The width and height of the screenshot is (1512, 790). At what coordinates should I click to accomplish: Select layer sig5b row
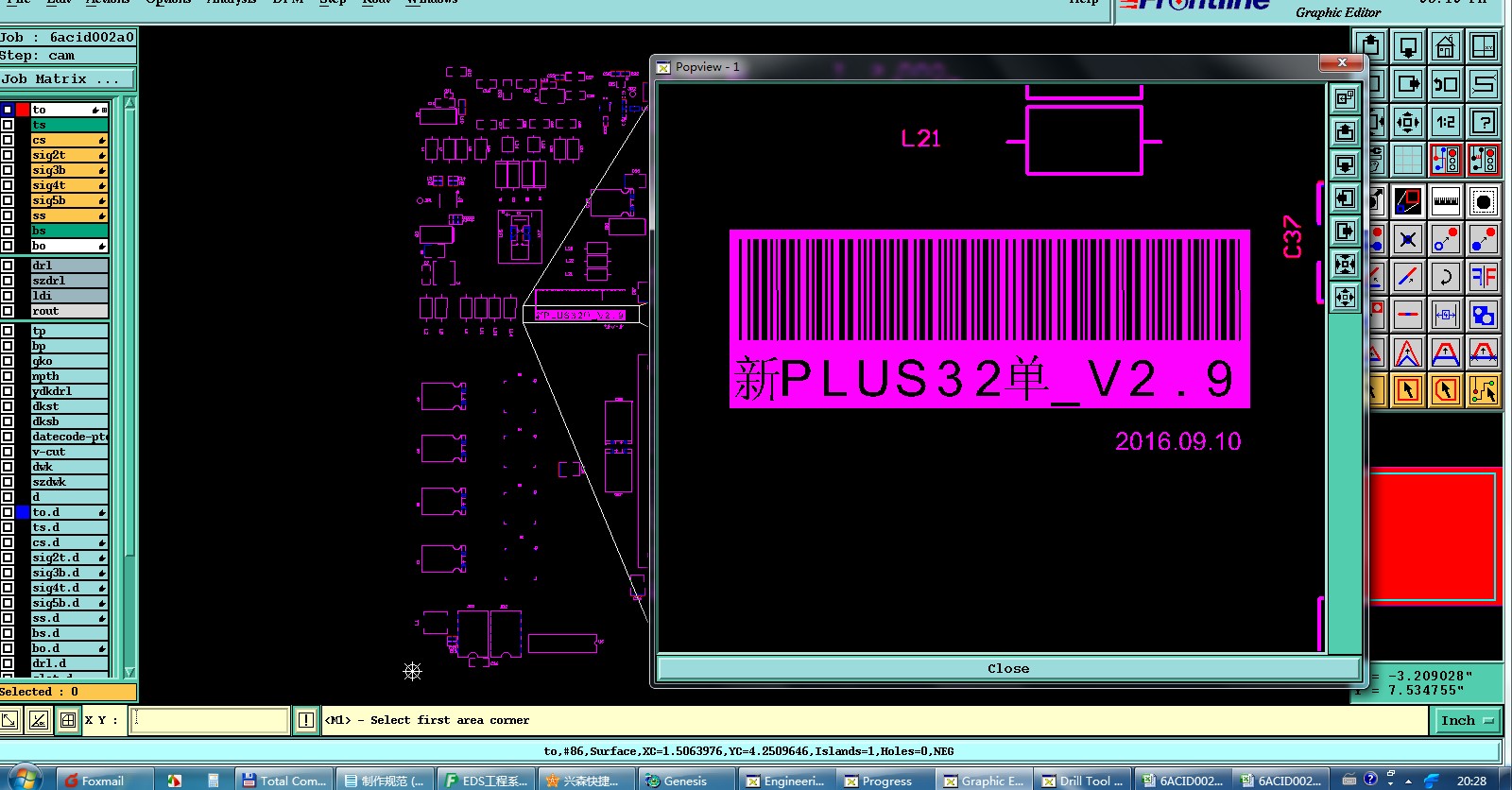pyautogui.click(x=70, y=200)
